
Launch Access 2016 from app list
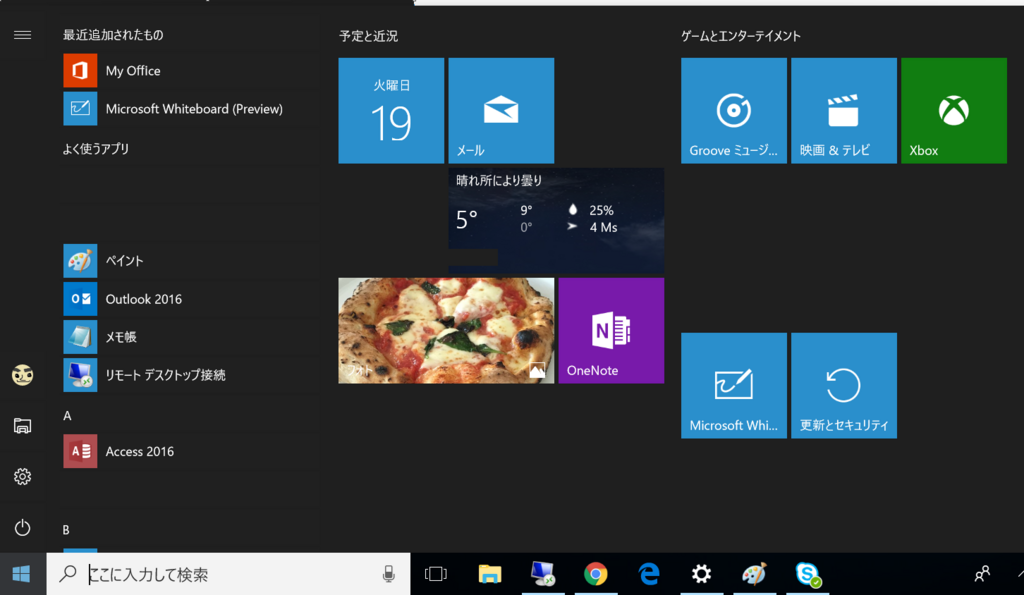tap(191, 451)
